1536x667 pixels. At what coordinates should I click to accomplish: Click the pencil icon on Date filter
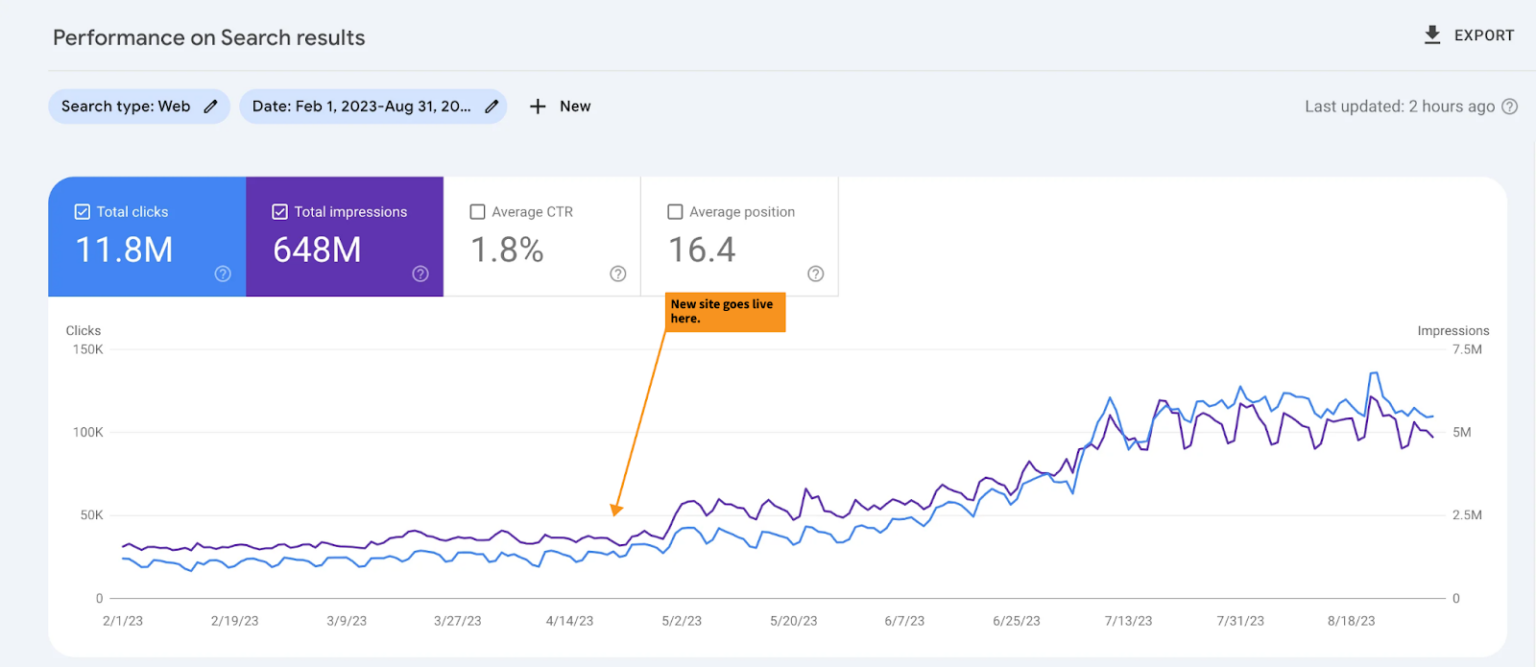(490, 106)
